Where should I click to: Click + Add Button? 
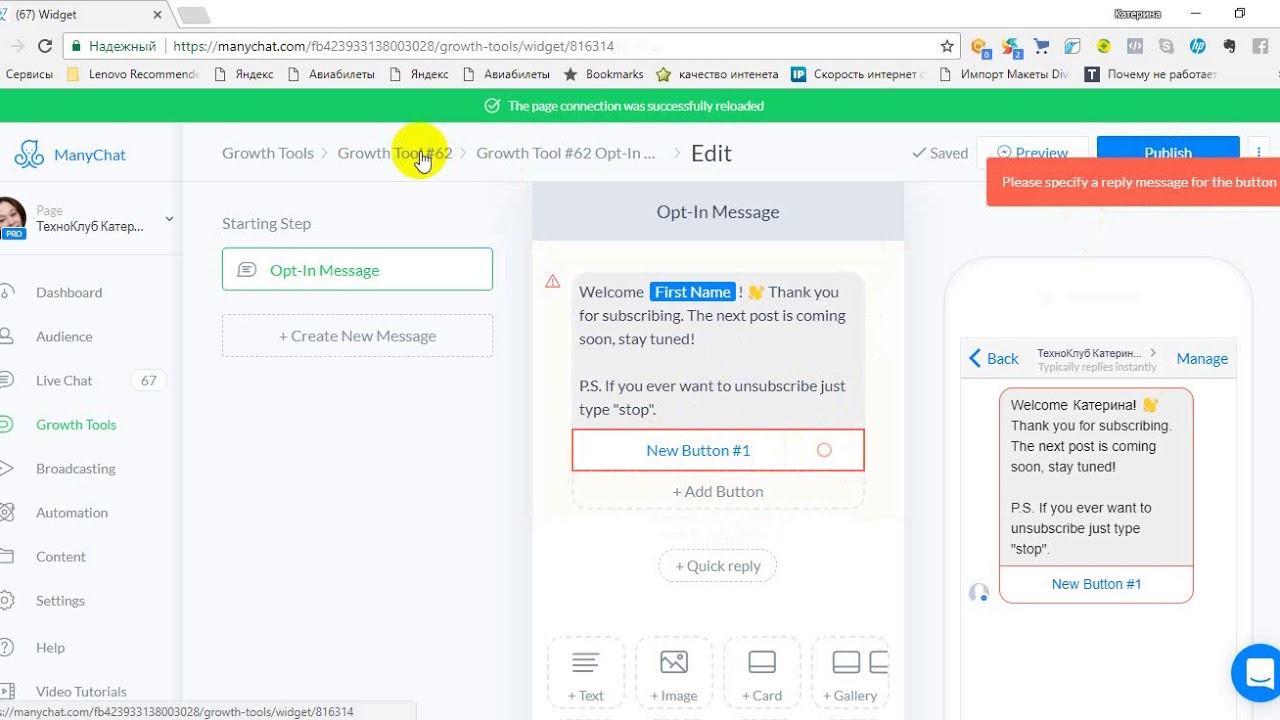[718, 492]
